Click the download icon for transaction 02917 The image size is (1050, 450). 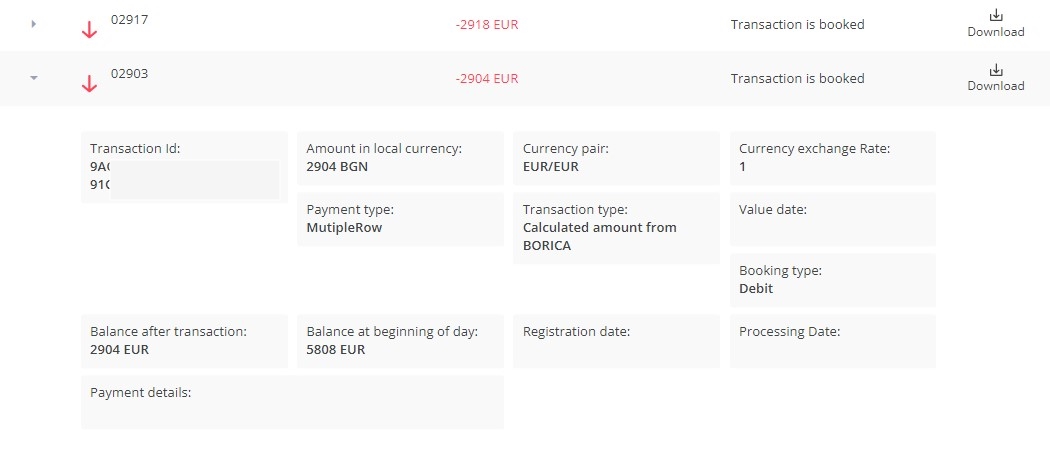[x=995, y=15]
